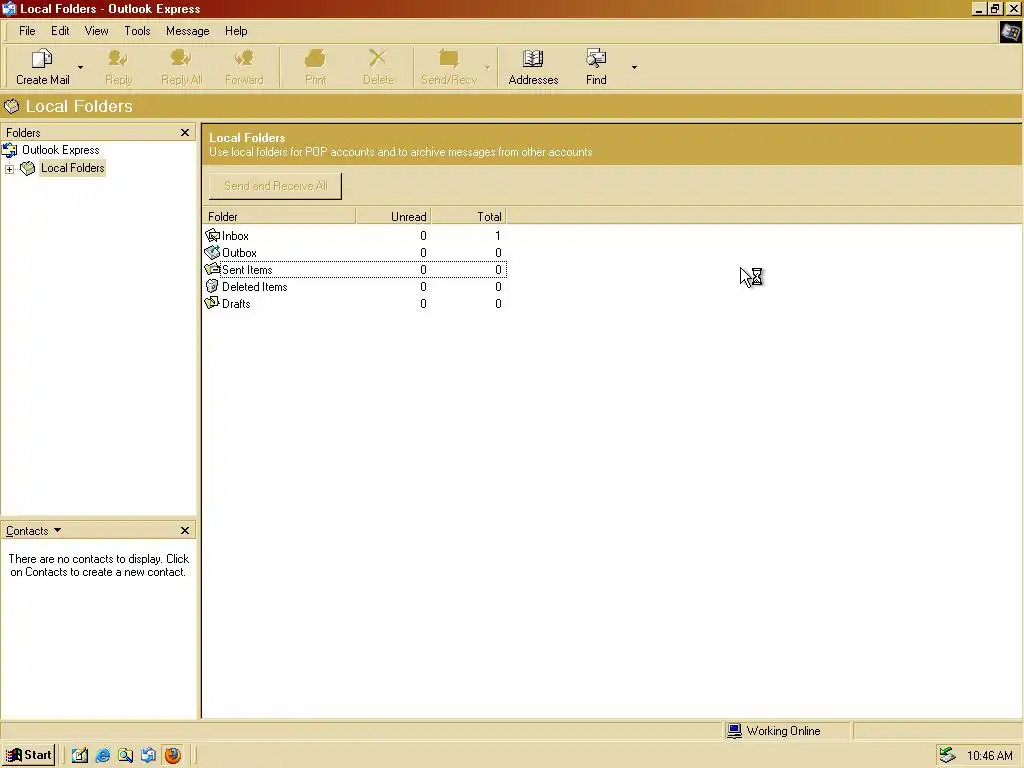Click the Drafts folder icon
Viewport: 1024px width, 768px height.
pyautogui.click(x=212, y=303)
